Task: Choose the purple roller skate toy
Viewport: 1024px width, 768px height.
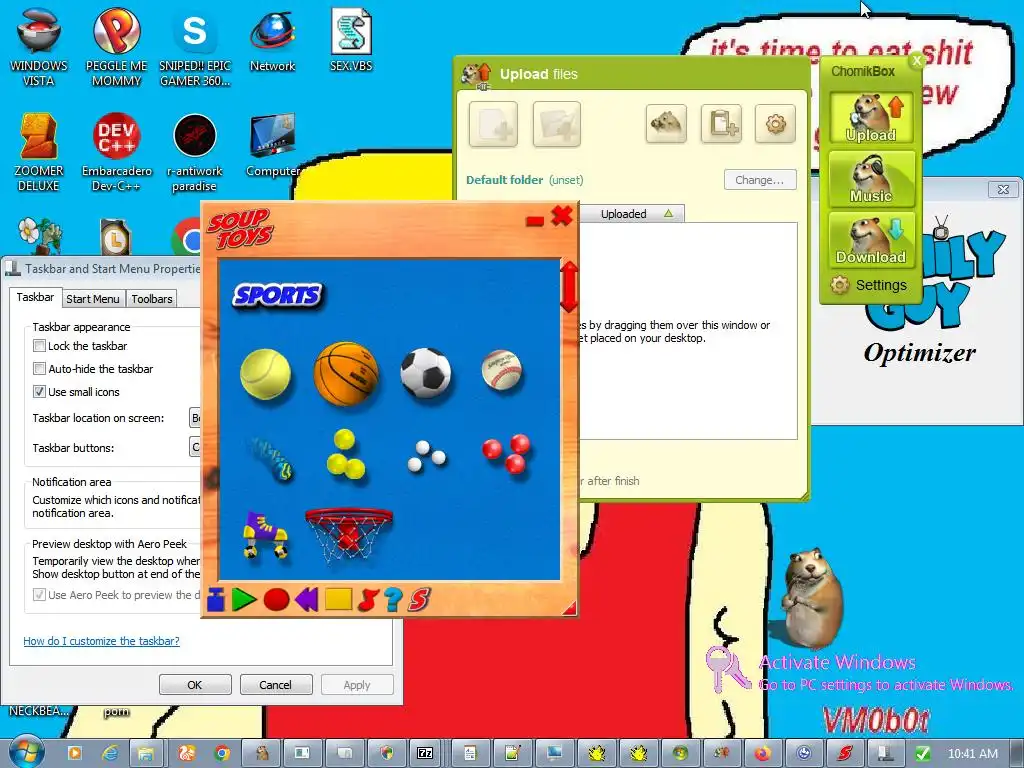Action: (x=265, y=536)
